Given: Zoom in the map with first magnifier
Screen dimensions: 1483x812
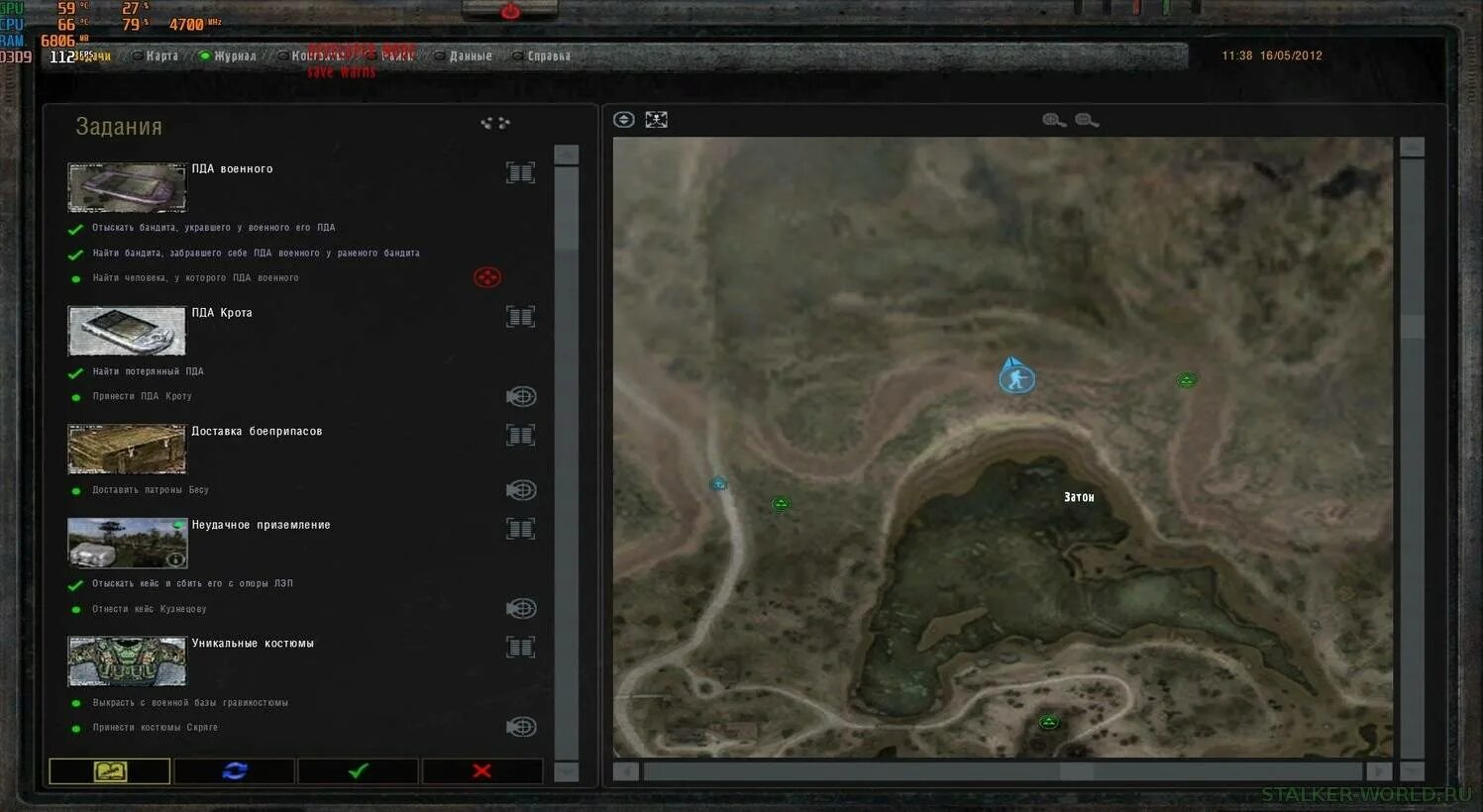Looking at the screenshot, I should coord(1054,120).
